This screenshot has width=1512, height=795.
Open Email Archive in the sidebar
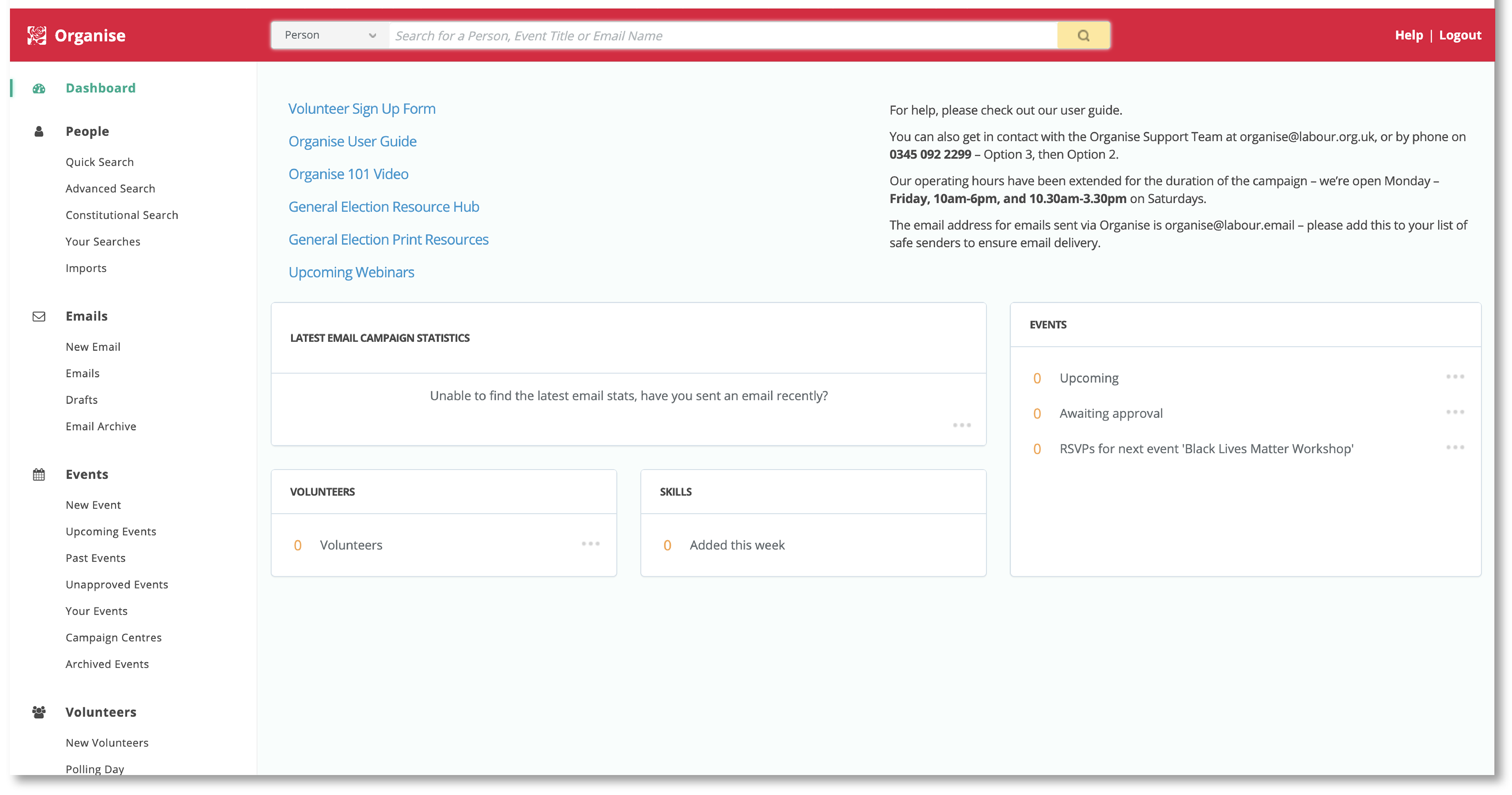pos(101,426)
